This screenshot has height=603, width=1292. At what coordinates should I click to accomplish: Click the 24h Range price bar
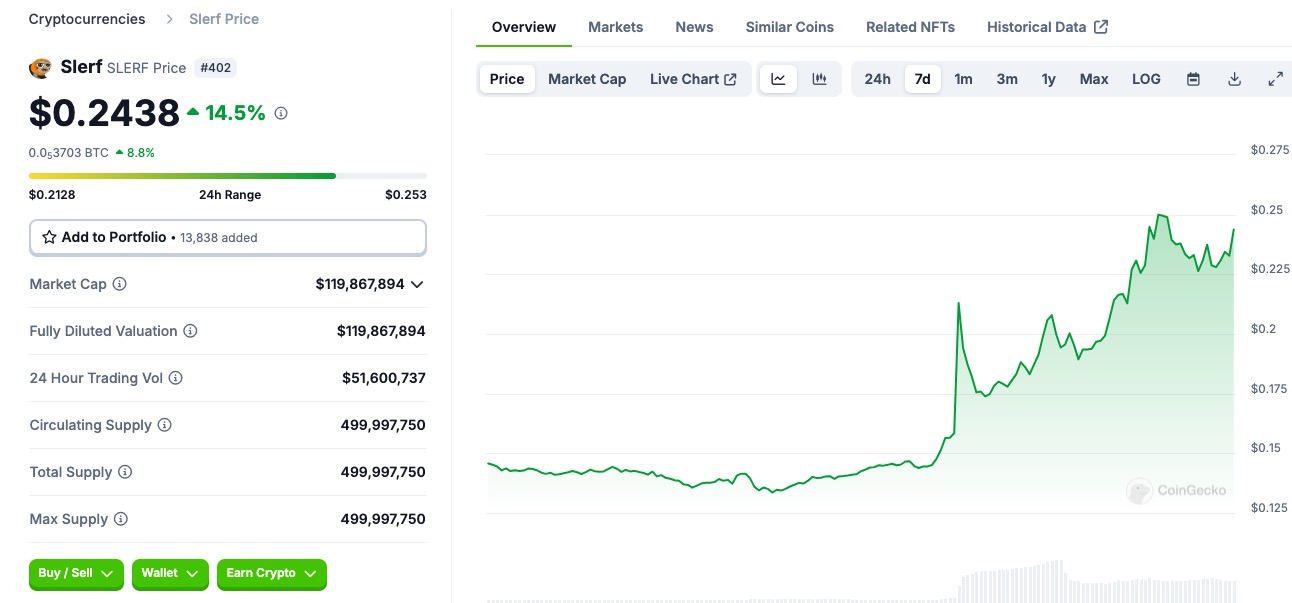coord(227,176)
